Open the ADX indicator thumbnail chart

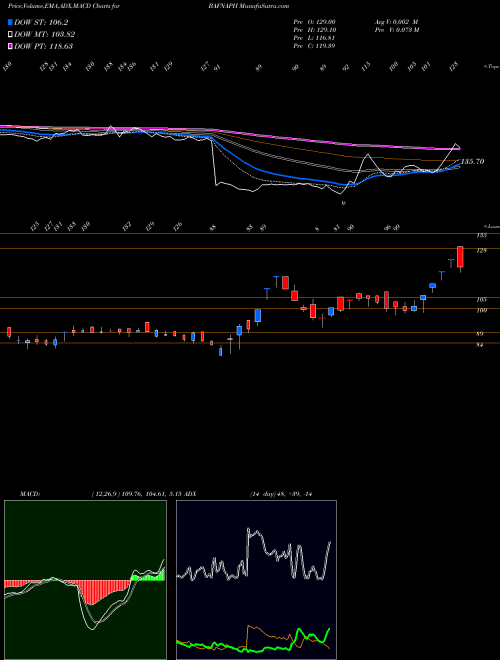tap(256, 580)
